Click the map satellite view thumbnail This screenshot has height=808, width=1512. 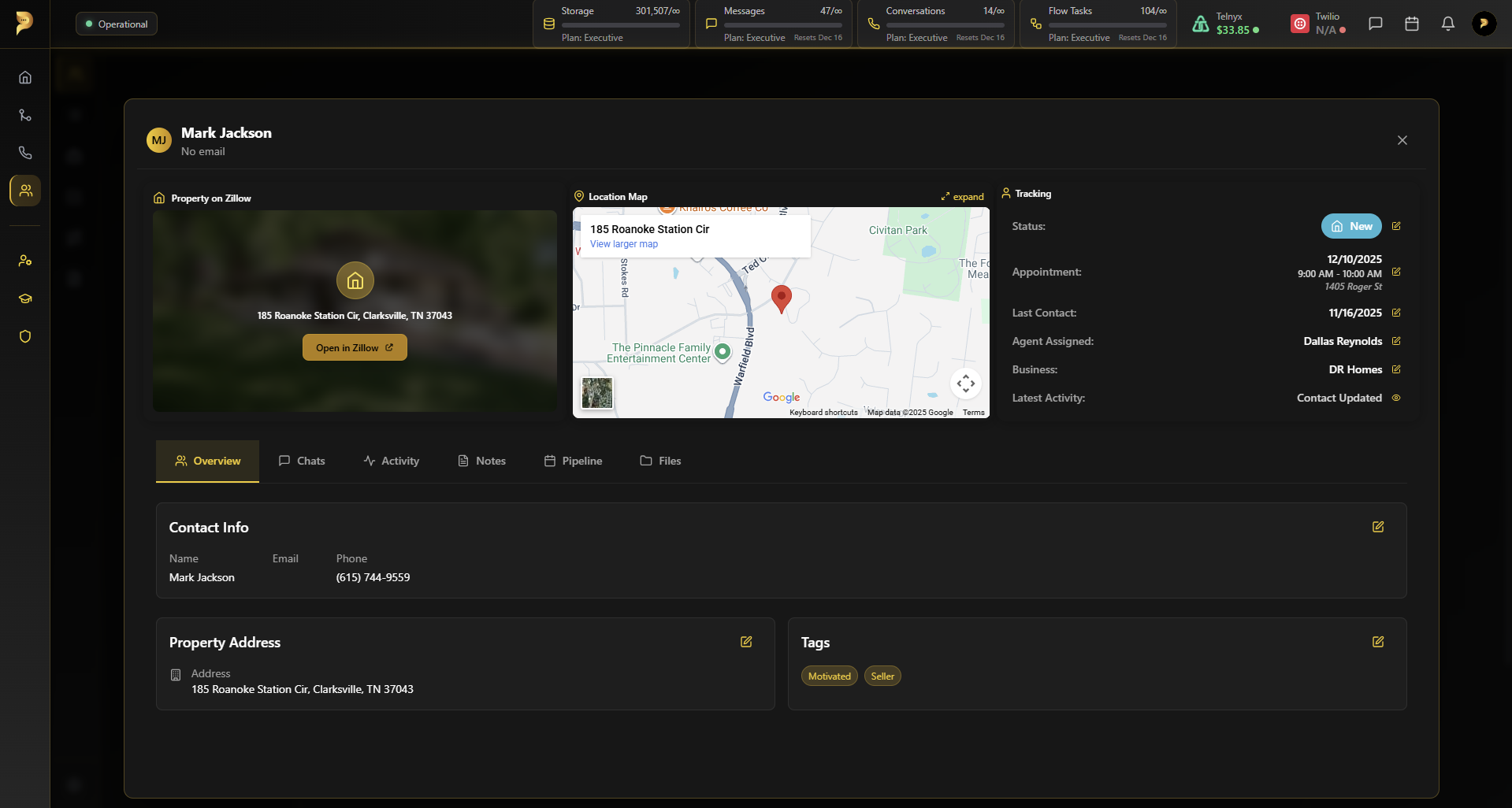pyautogui.click(x=597, y=393)
